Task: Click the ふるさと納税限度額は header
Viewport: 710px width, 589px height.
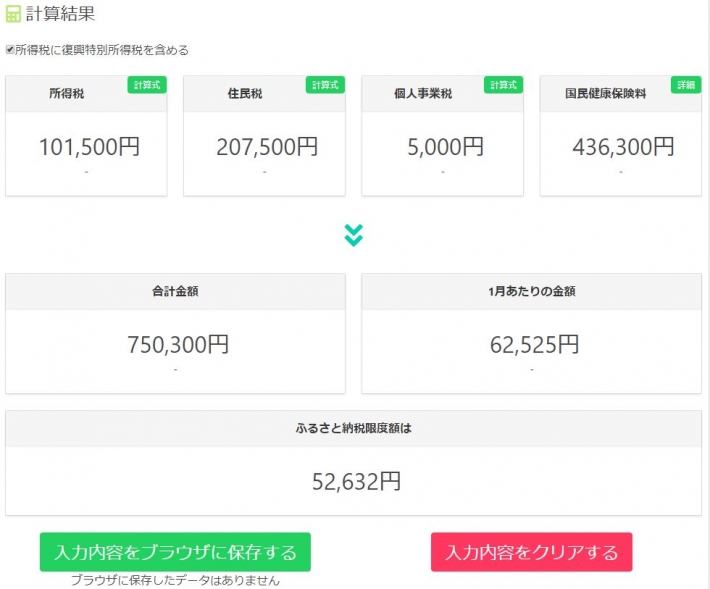Action: click(353, 429)
